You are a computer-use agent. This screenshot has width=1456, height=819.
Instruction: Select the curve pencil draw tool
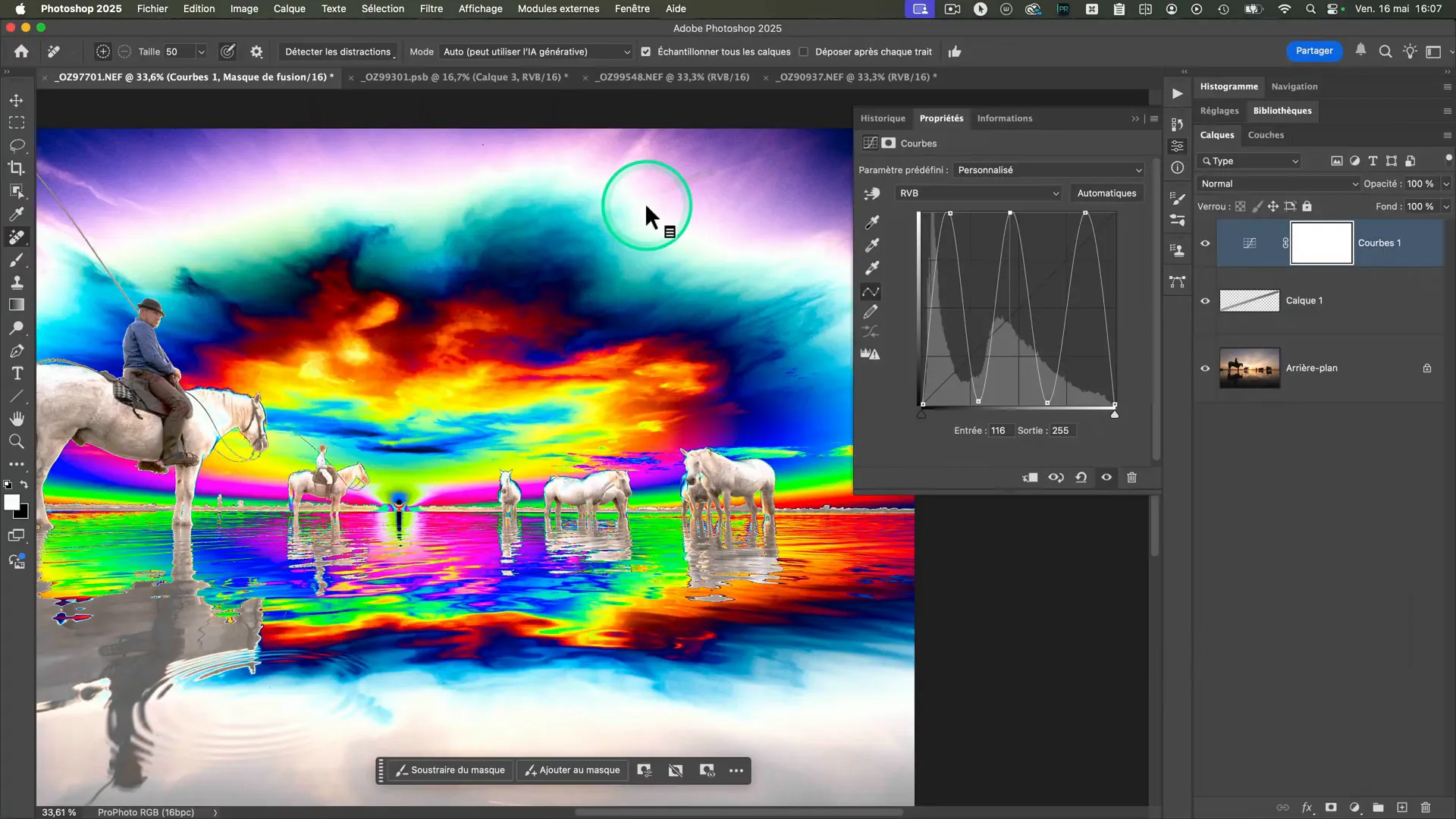tap(871, 312)
